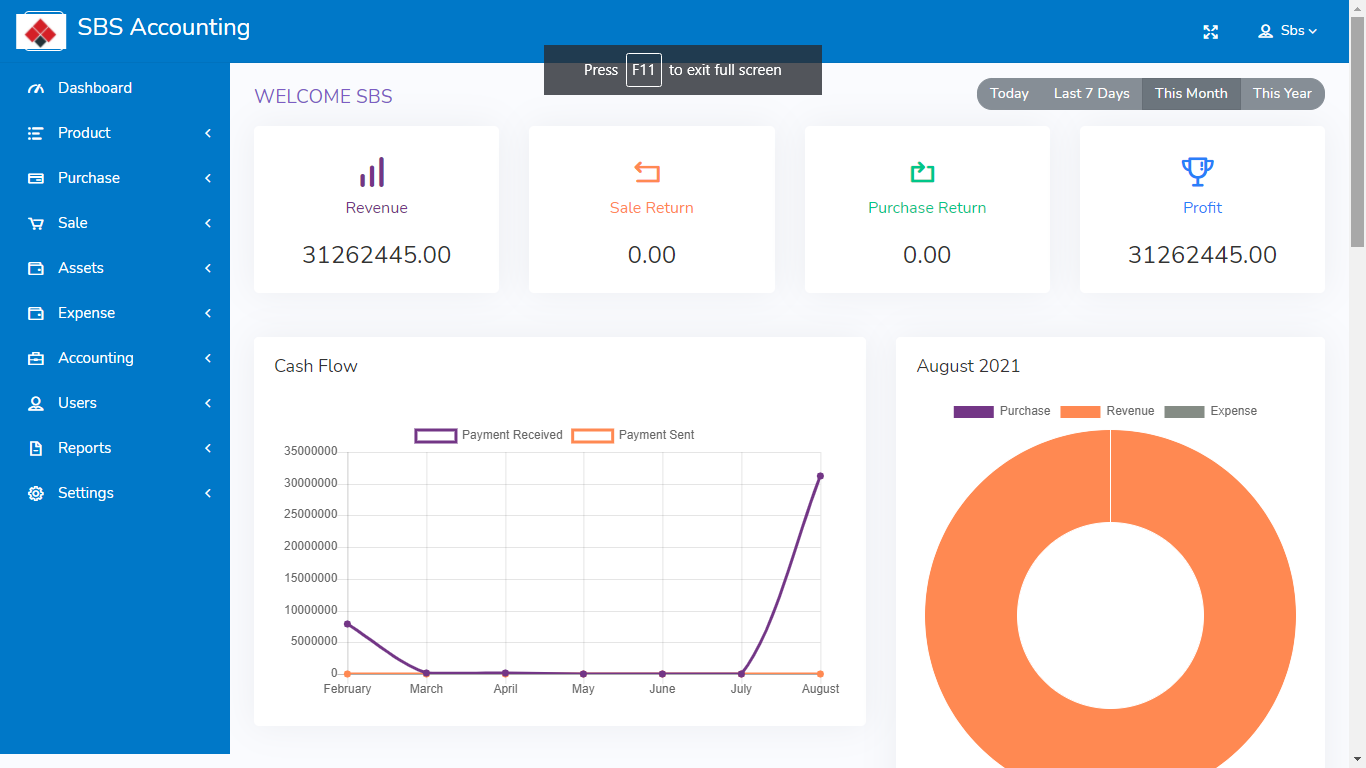Expand the Reports submenu chevron
This screenshot has height=768, width=1366.
tap(208, 448)
